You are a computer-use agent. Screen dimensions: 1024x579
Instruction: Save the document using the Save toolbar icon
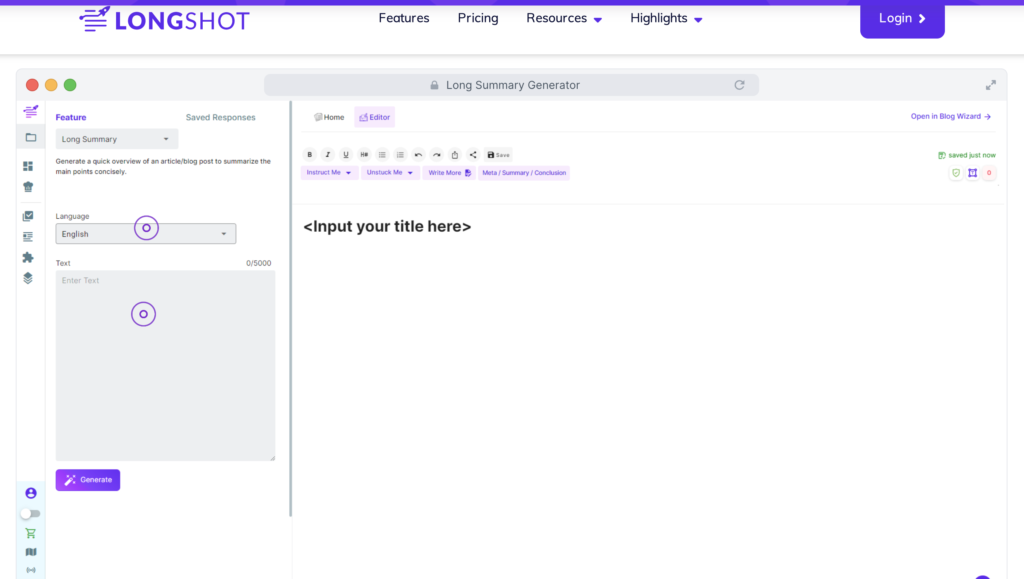496,154
